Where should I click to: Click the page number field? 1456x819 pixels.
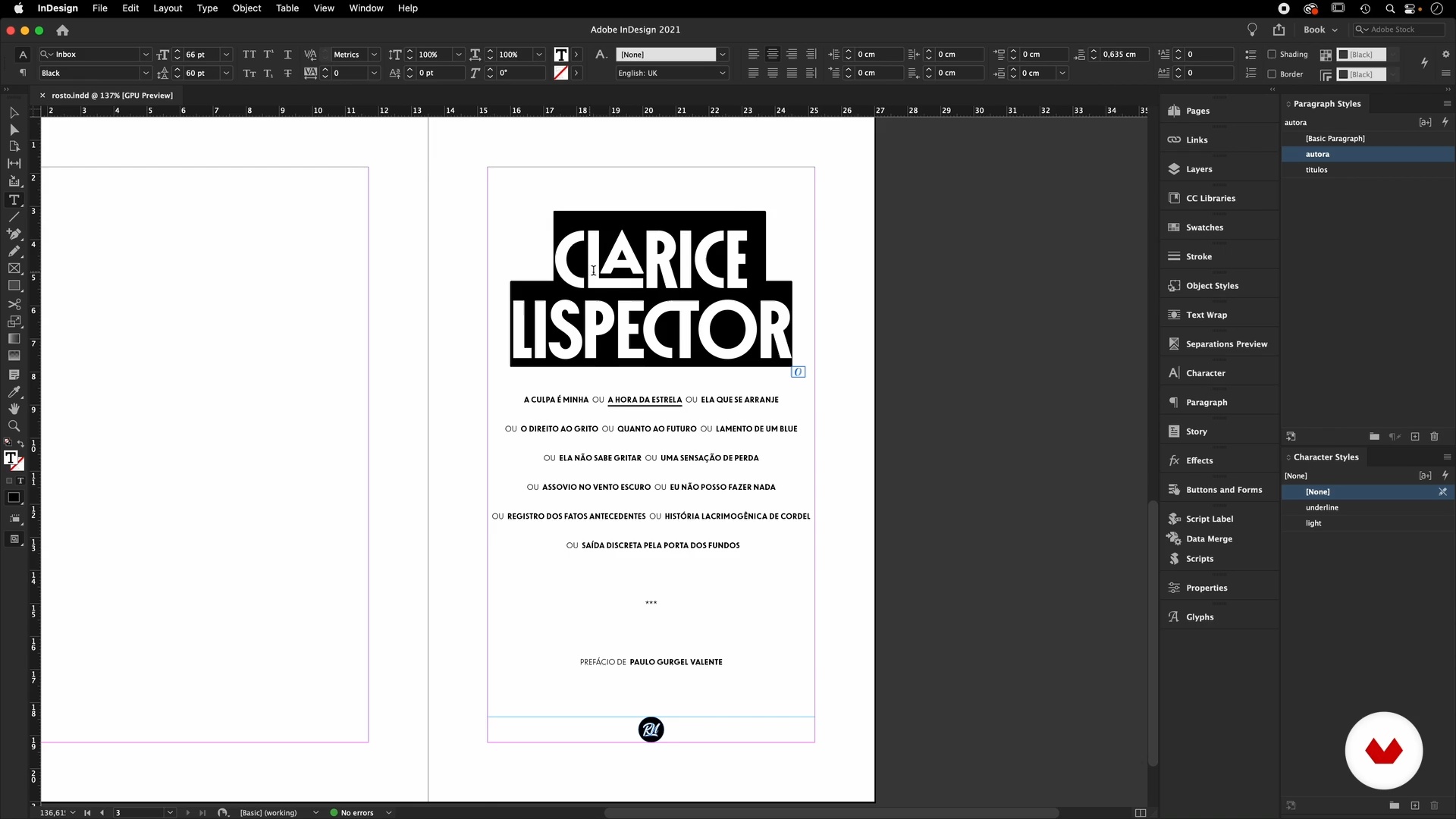click(x=140, y=812)
